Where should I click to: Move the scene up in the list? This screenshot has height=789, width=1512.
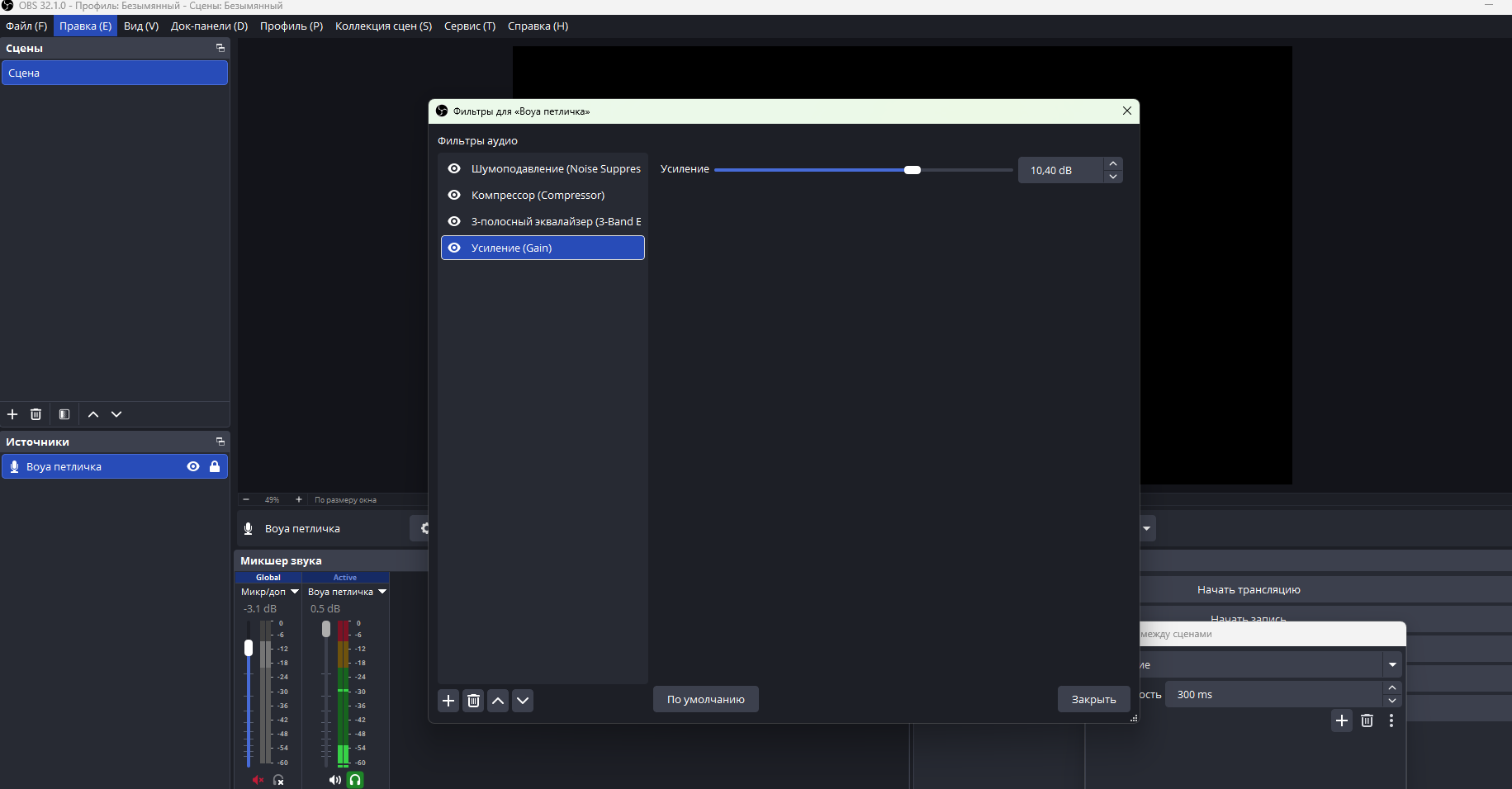coord(93,414)
